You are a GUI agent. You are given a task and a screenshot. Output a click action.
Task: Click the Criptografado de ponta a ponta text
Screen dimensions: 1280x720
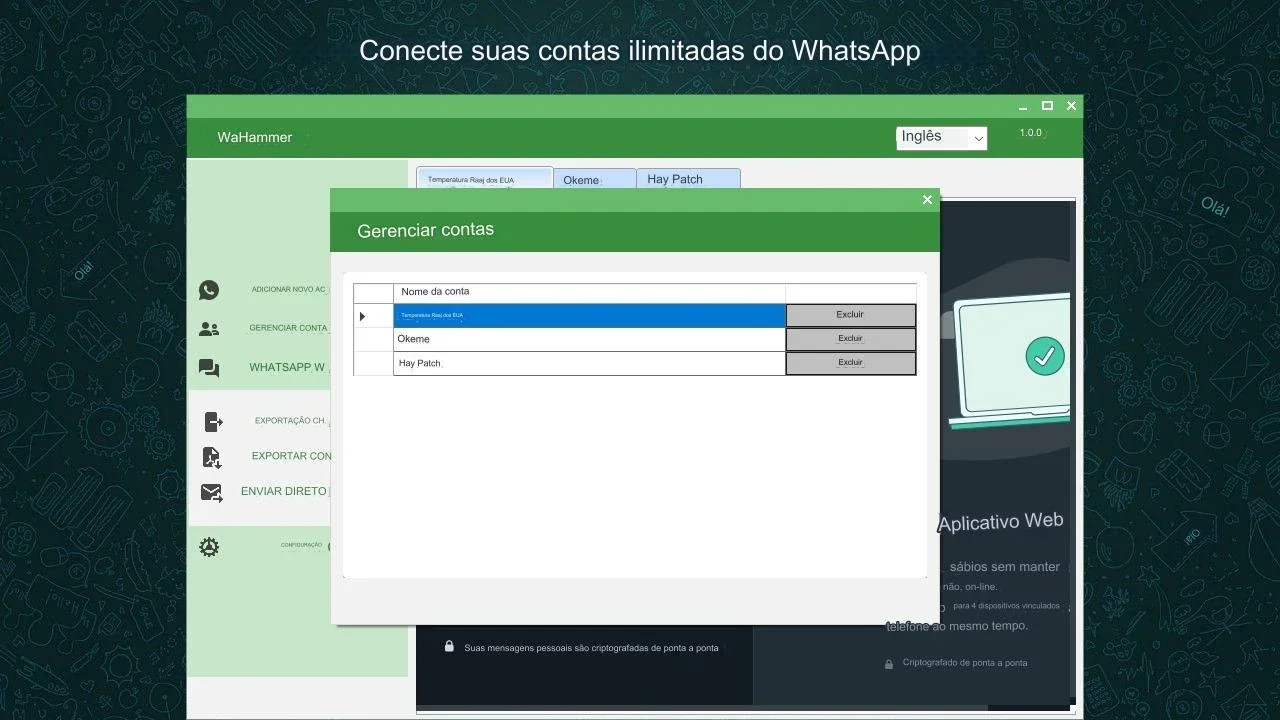pyautogui.click(x=965, y=663)
